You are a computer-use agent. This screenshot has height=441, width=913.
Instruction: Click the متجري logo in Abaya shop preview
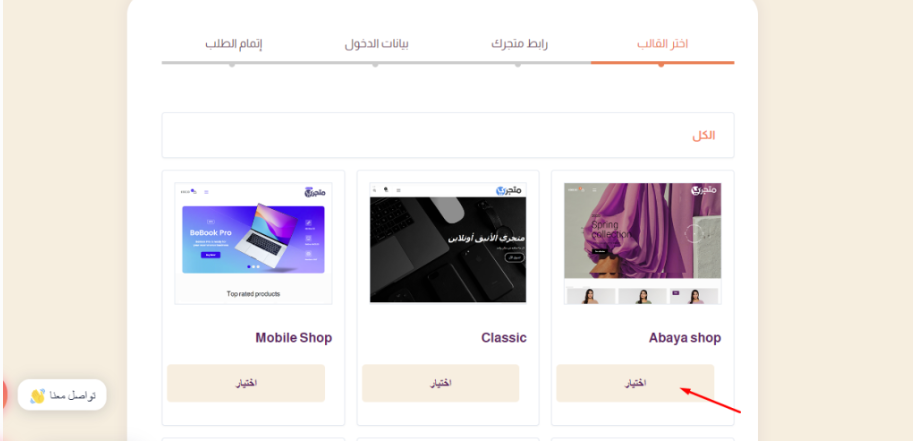701,190
